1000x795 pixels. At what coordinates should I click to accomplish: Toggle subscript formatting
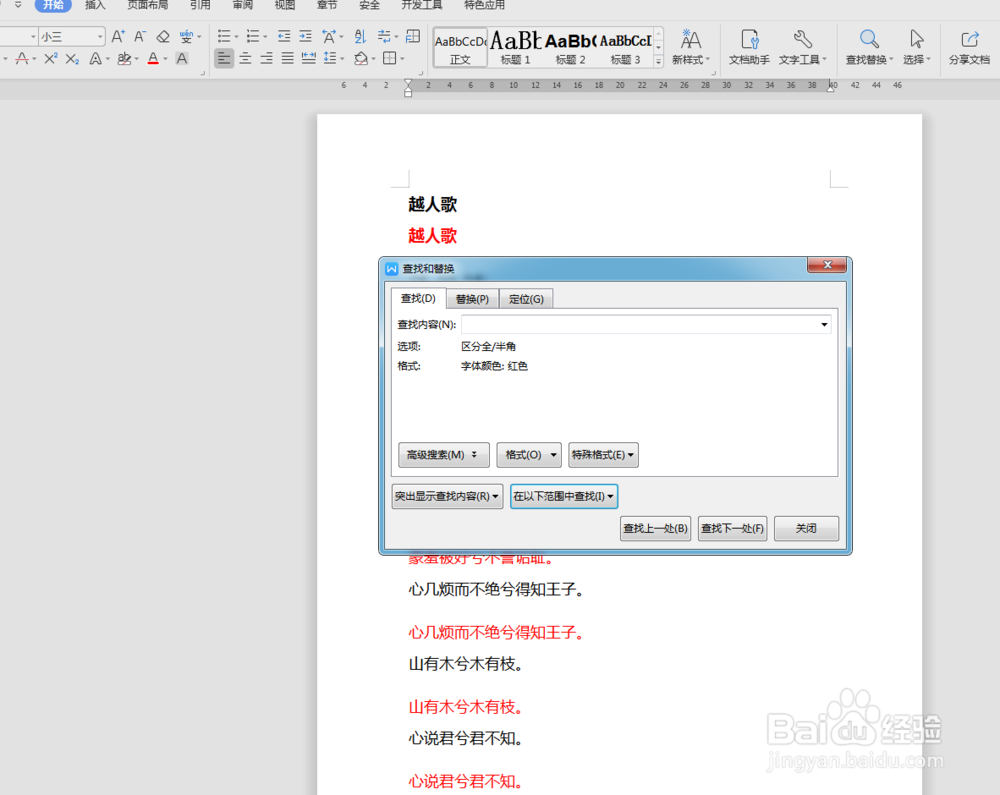[x=73, y=58]
